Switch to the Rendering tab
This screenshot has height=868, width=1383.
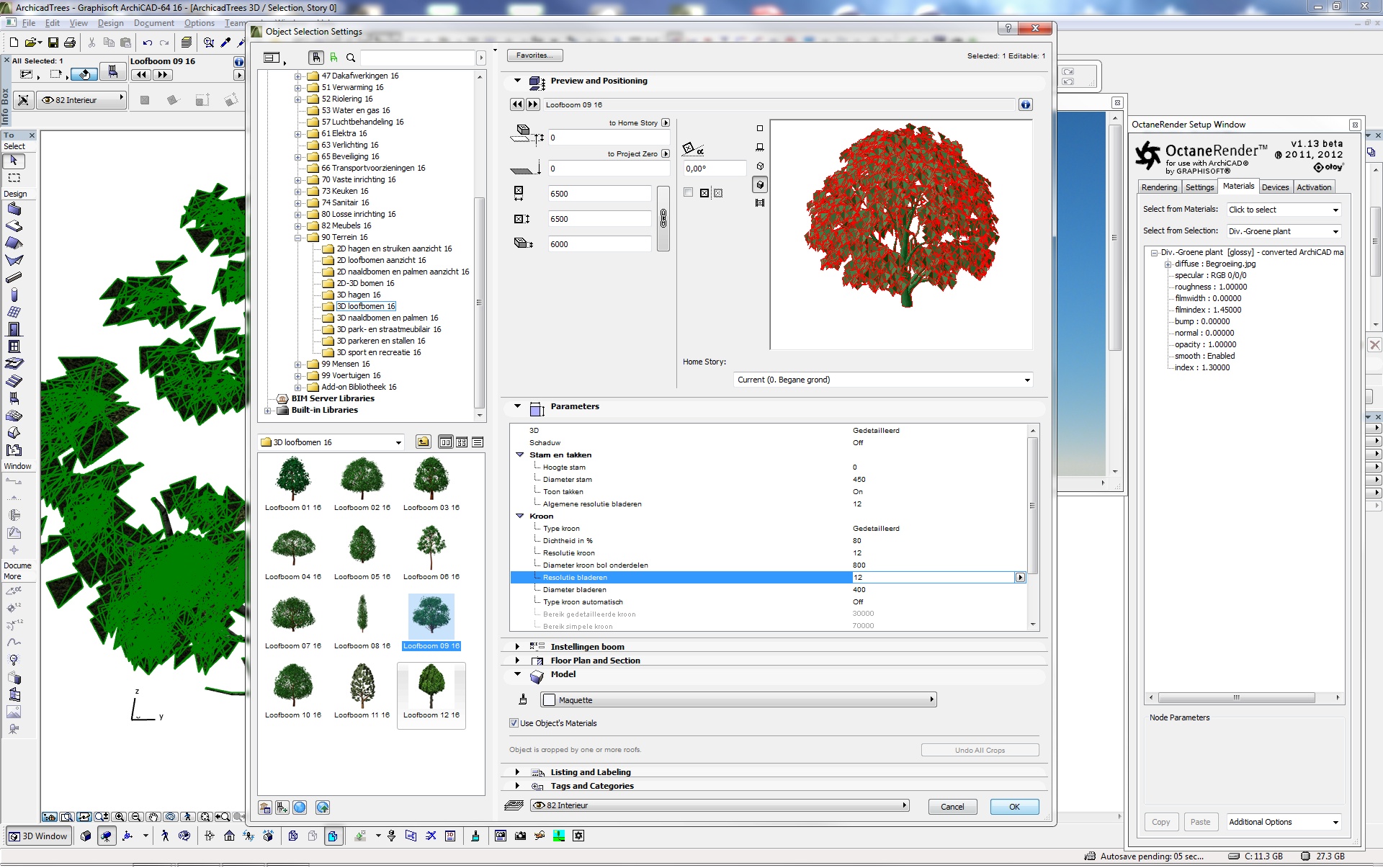(x=1158, y=187)
